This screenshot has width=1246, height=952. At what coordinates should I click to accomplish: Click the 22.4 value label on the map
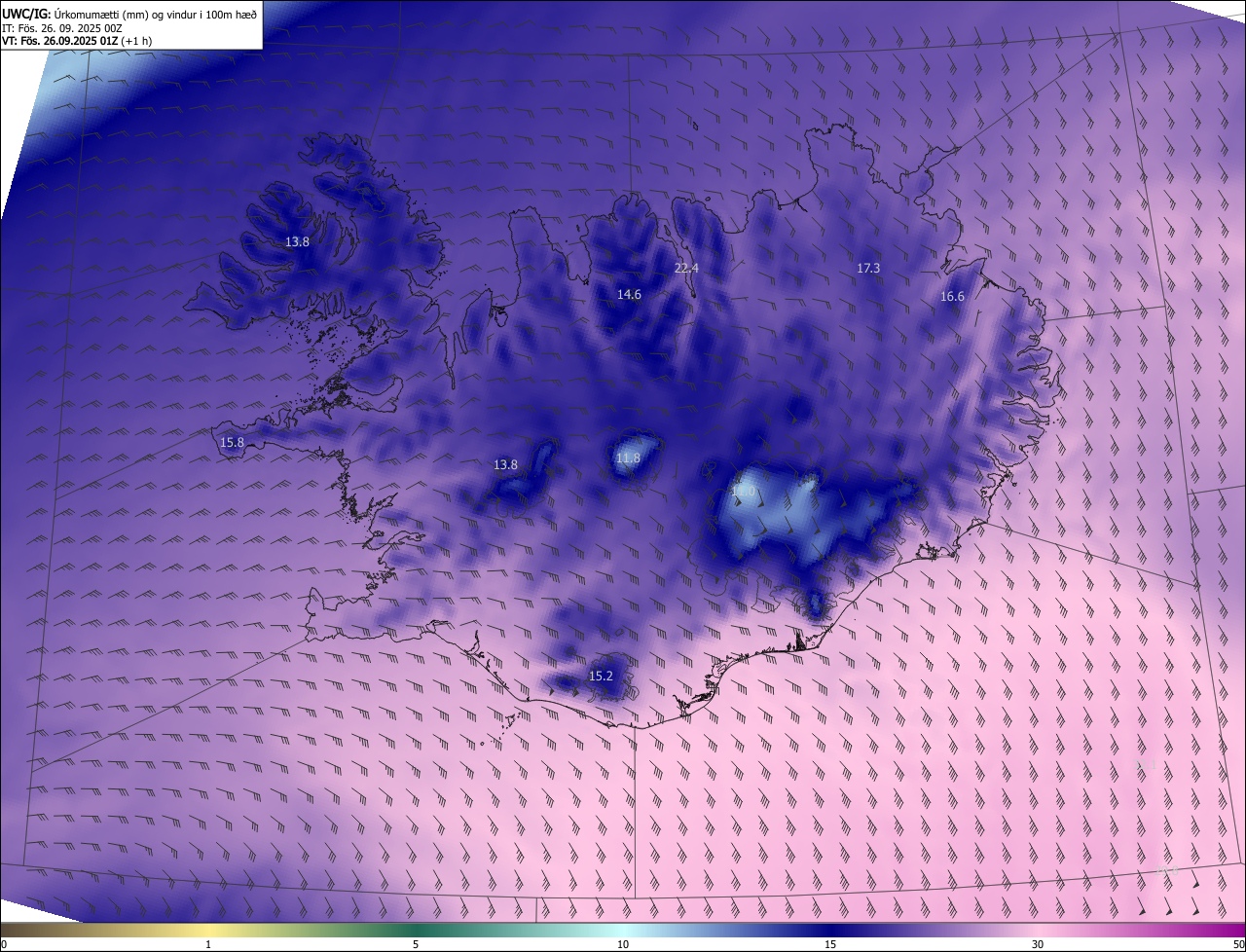click(x=686, y=268)
